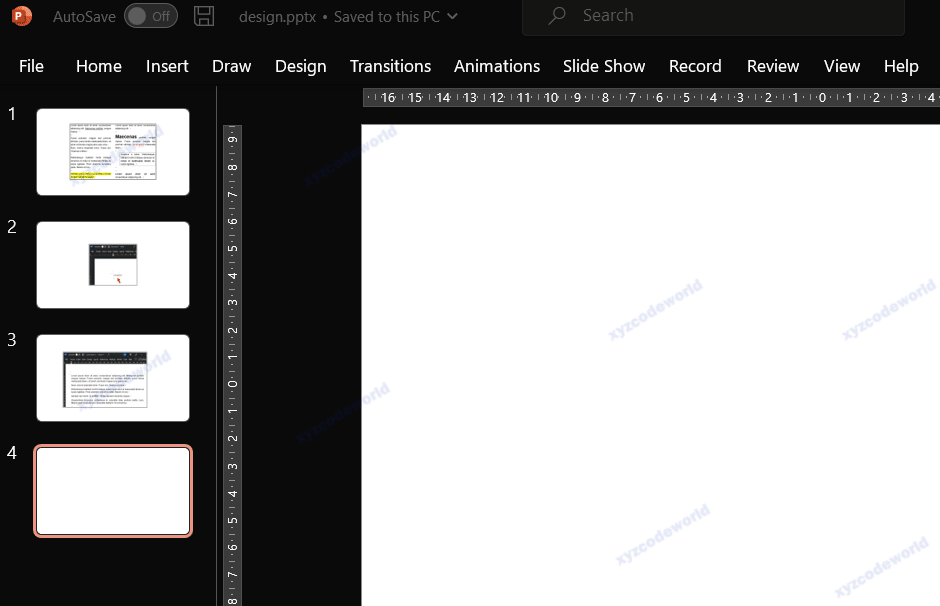
Task: Toggle the AutoSave switch
Action: point(150,16)
